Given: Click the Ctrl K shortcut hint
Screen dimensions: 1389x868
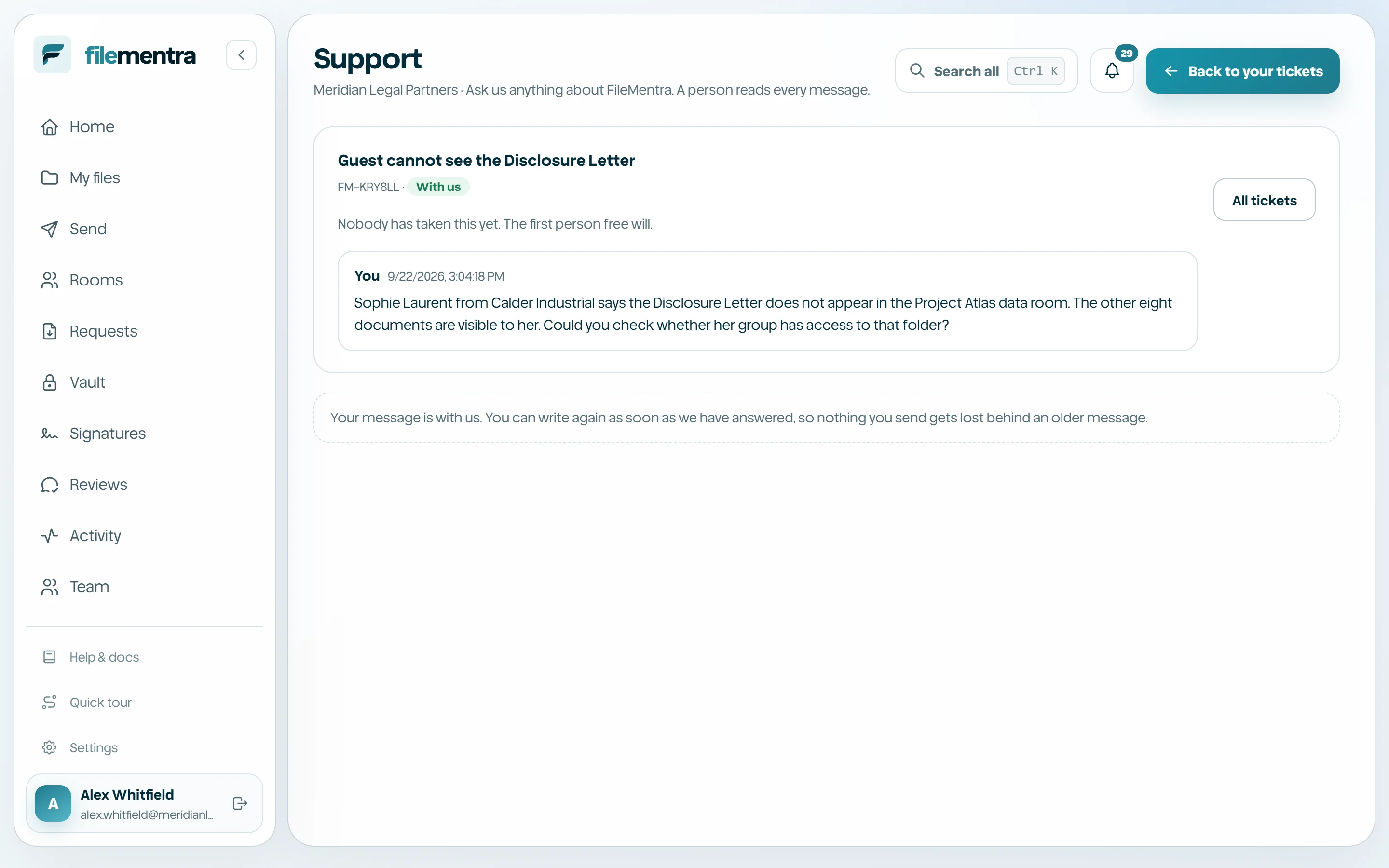Looking at the screenshot, I should 1035,70.
